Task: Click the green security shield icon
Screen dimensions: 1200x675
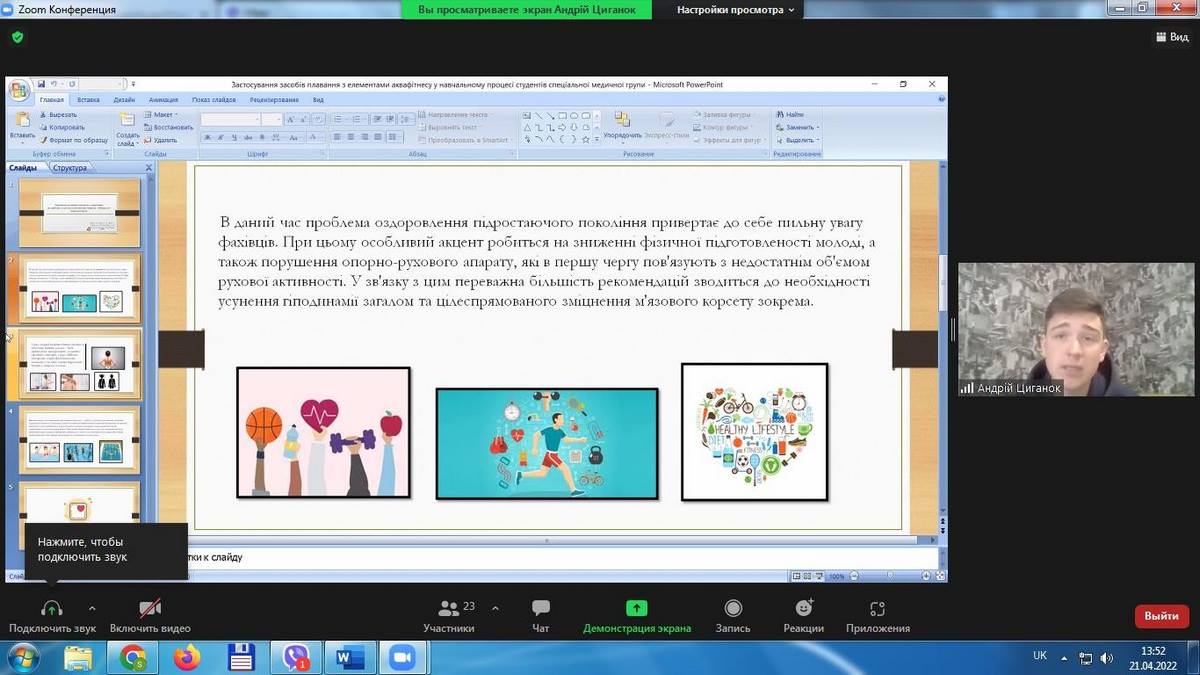Action: (x=17, y=37)
